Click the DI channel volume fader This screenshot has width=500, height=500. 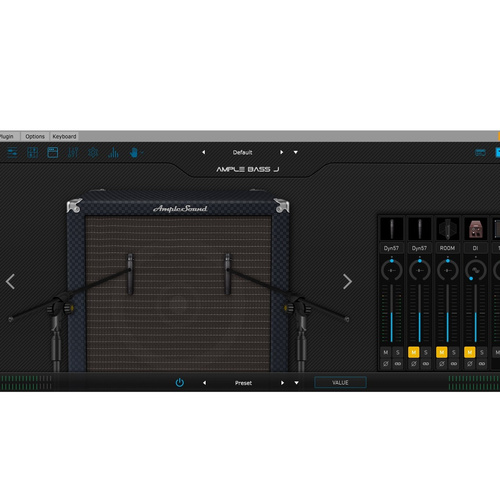click(476, 313)
